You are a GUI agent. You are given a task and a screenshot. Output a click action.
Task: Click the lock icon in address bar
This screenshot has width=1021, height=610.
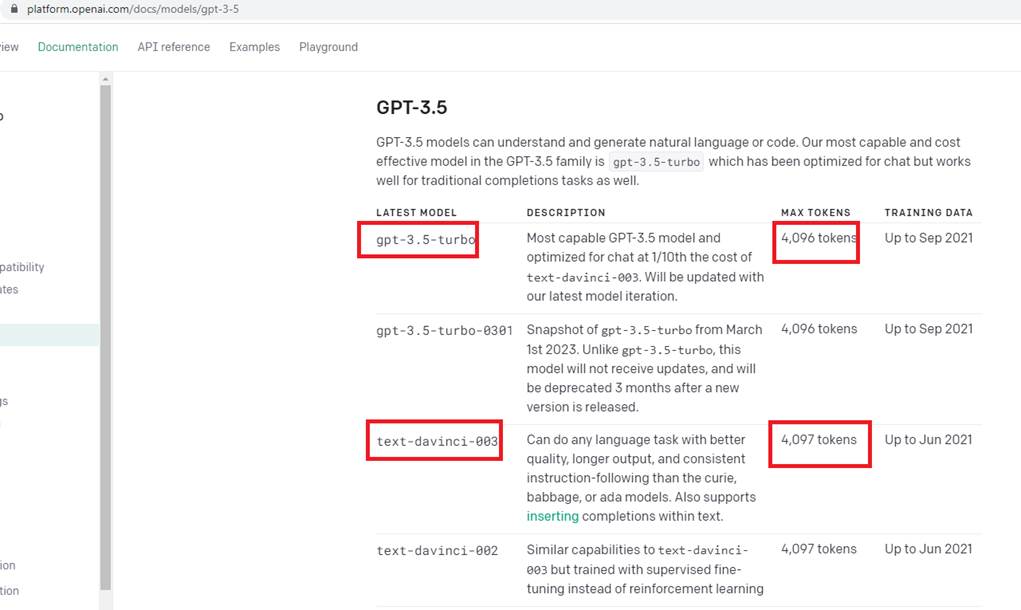pyautogui.click(x=13, y=9)
